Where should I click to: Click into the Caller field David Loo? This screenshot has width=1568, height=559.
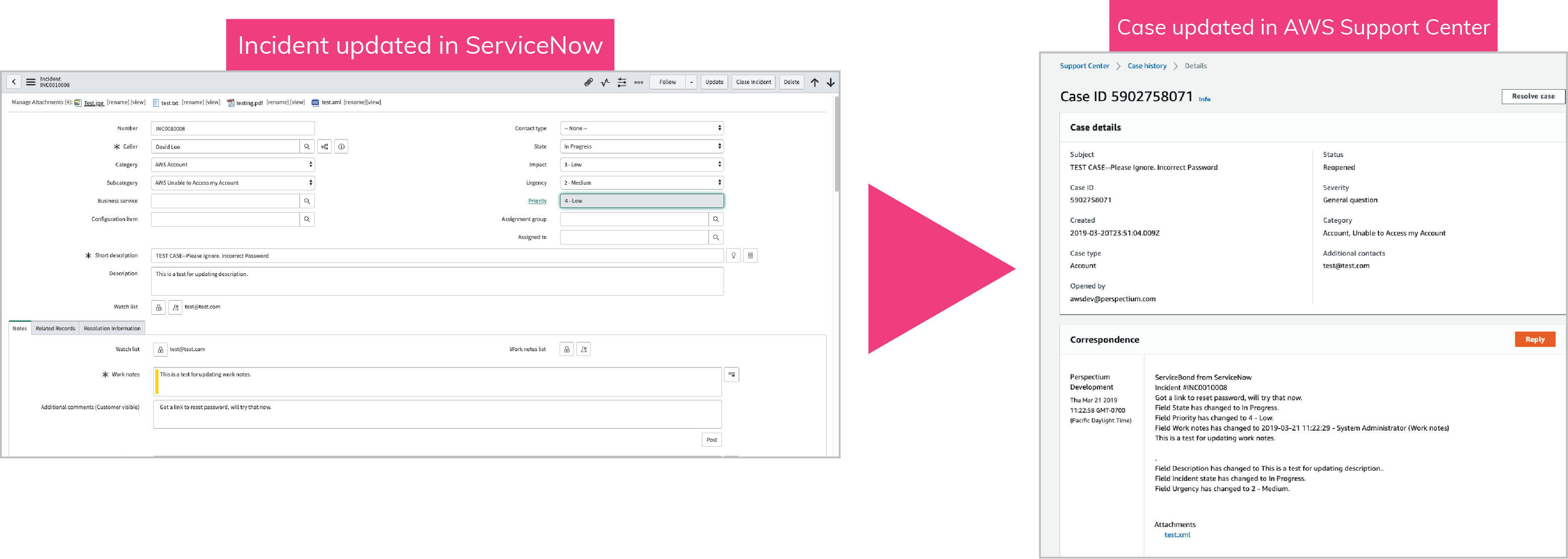coord(225,147)
